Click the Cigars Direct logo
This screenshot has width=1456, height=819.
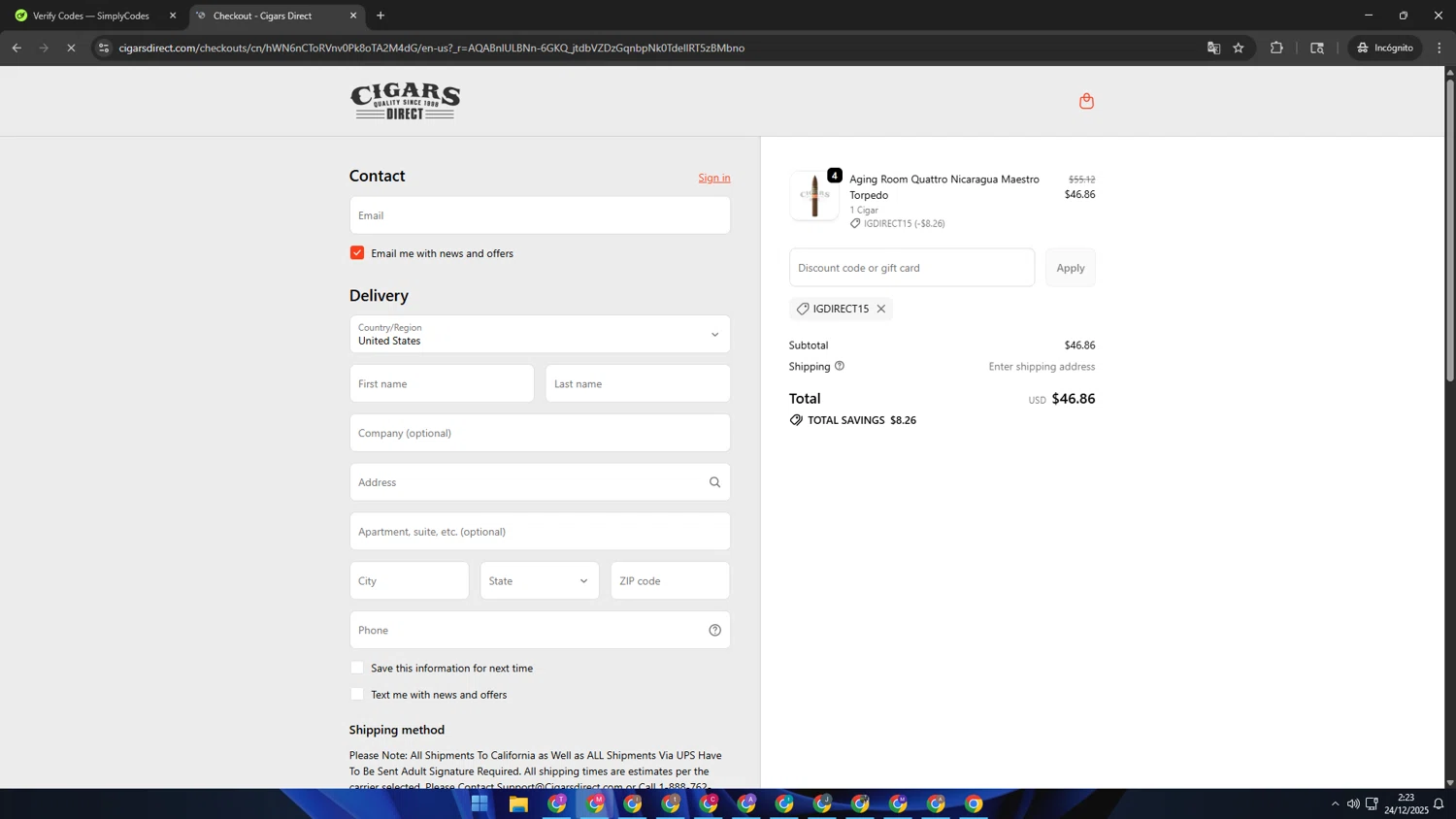point(405,101)
